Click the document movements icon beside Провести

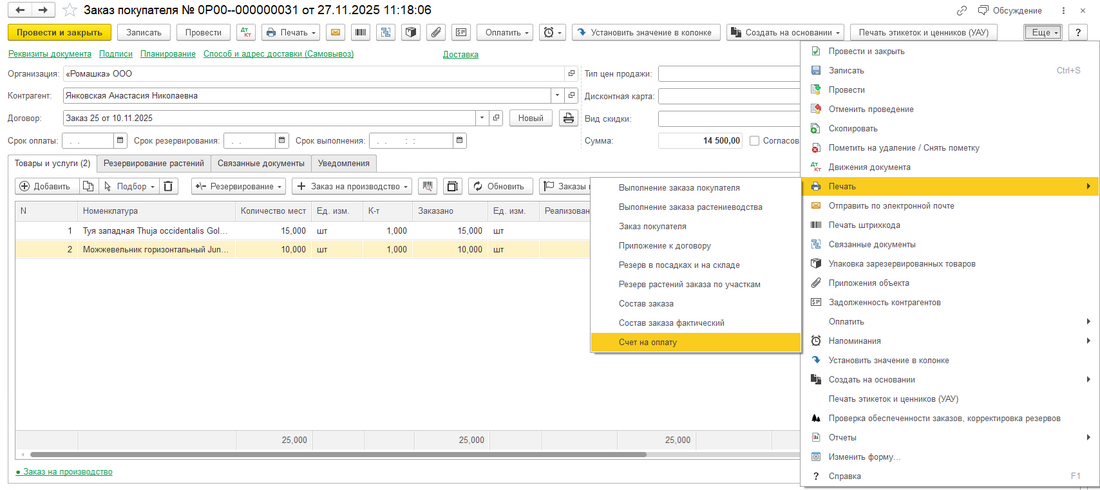point(245,32)
